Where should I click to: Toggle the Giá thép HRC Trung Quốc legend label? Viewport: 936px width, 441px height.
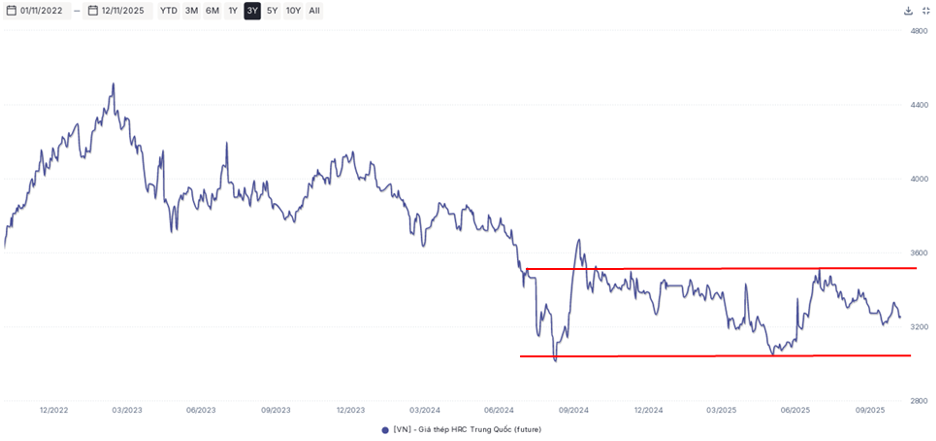[x=470, y=430]
